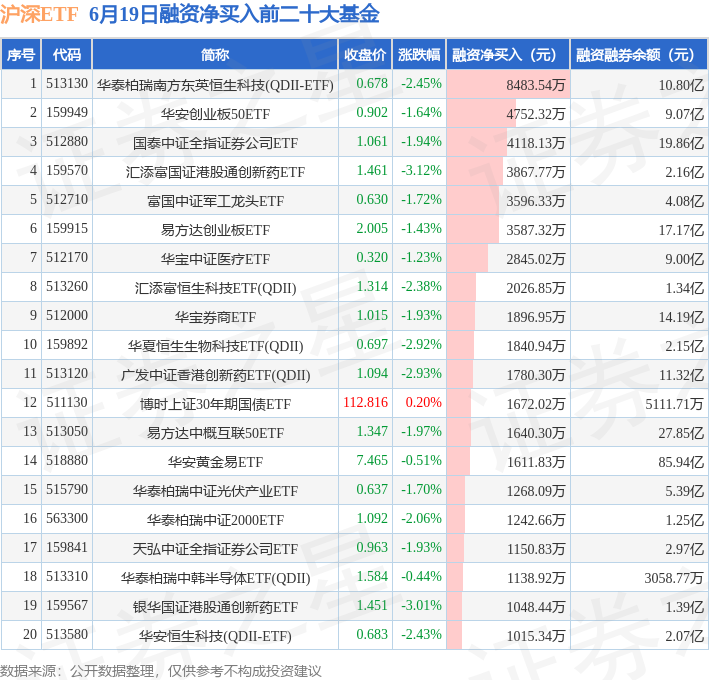Select 汇添富国证港股通创新药ETF name
The image size is (709, 680).
coord(215,172)
